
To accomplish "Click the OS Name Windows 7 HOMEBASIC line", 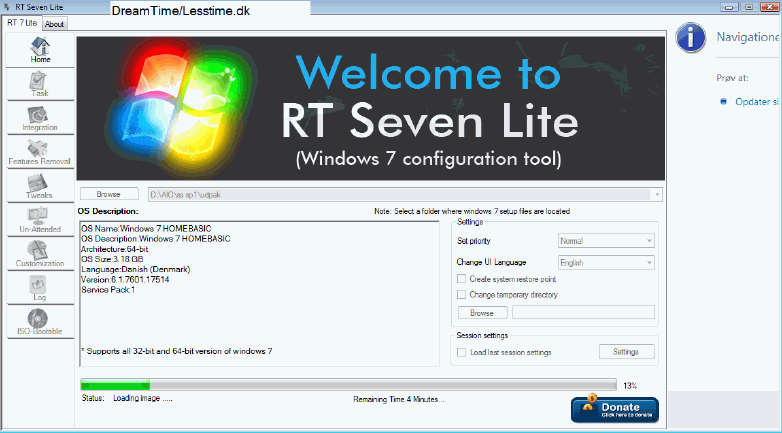I will coord(146,228).
